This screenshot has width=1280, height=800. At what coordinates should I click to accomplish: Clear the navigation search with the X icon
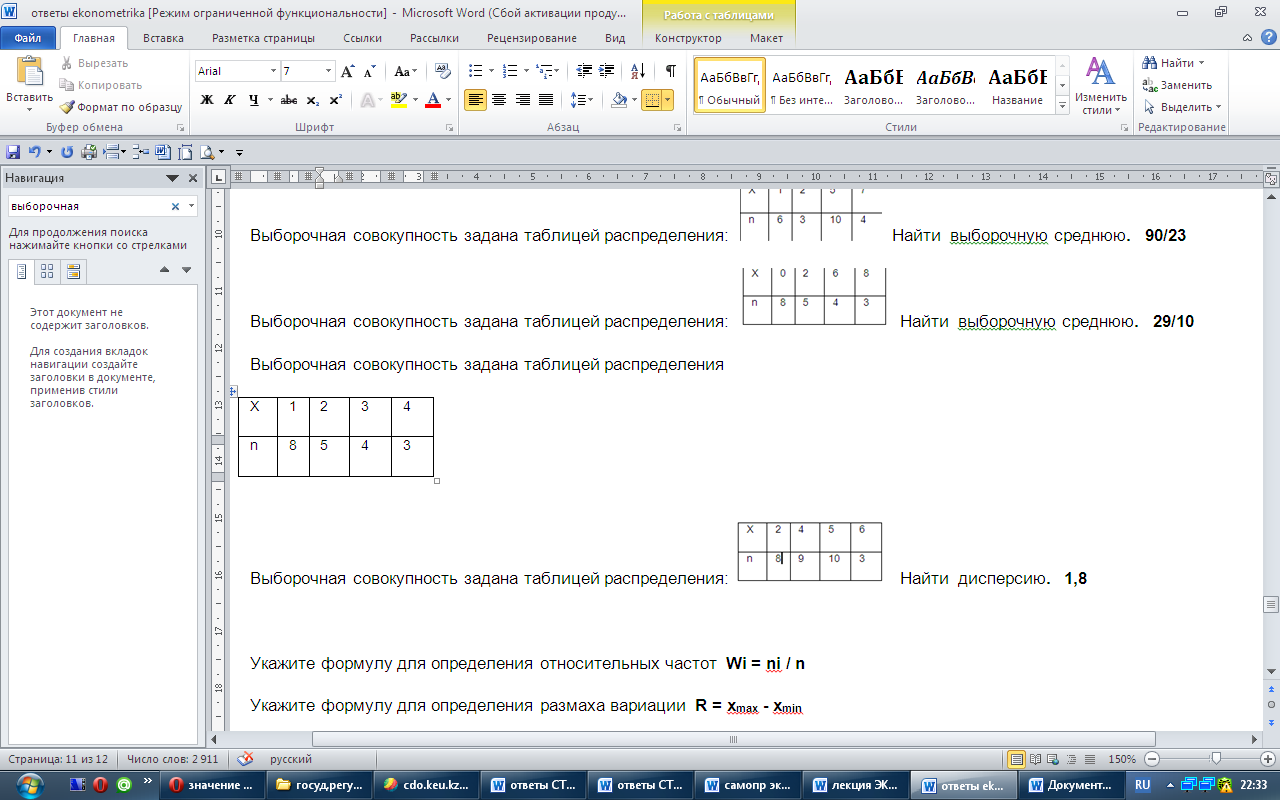click(175, 206)
